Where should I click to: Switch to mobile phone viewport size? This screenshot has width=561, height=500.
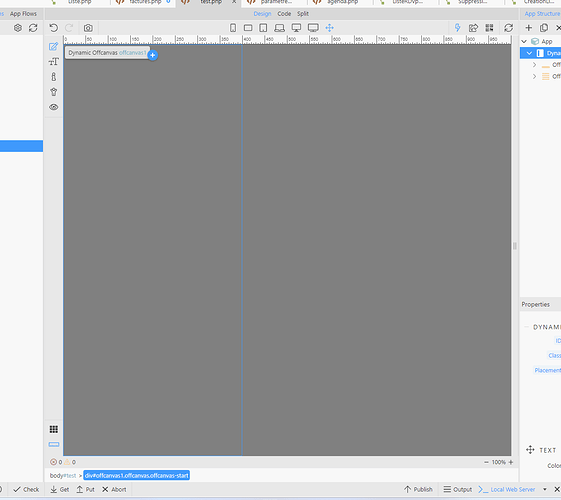point(233,28)
